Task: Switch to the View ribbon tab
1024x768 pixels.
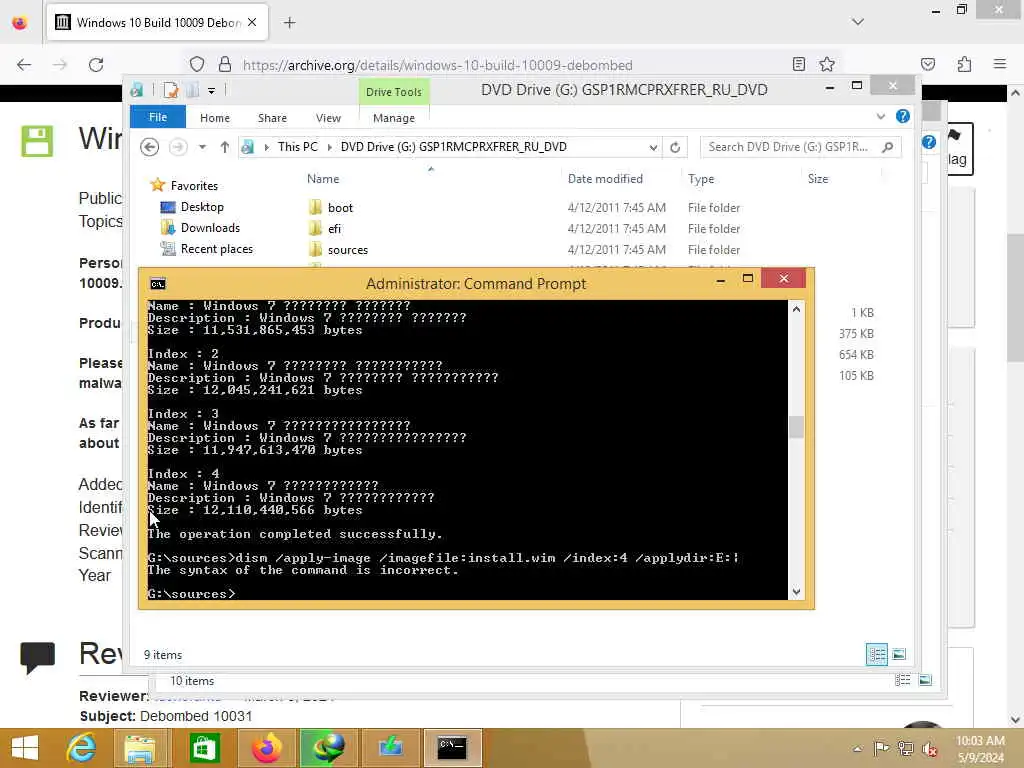Action: (x=328, y=118)
